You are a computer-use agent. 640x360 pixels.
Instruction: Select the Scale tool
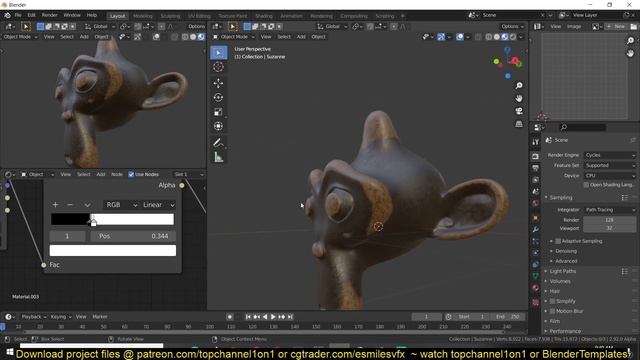(x=218, y=112)
